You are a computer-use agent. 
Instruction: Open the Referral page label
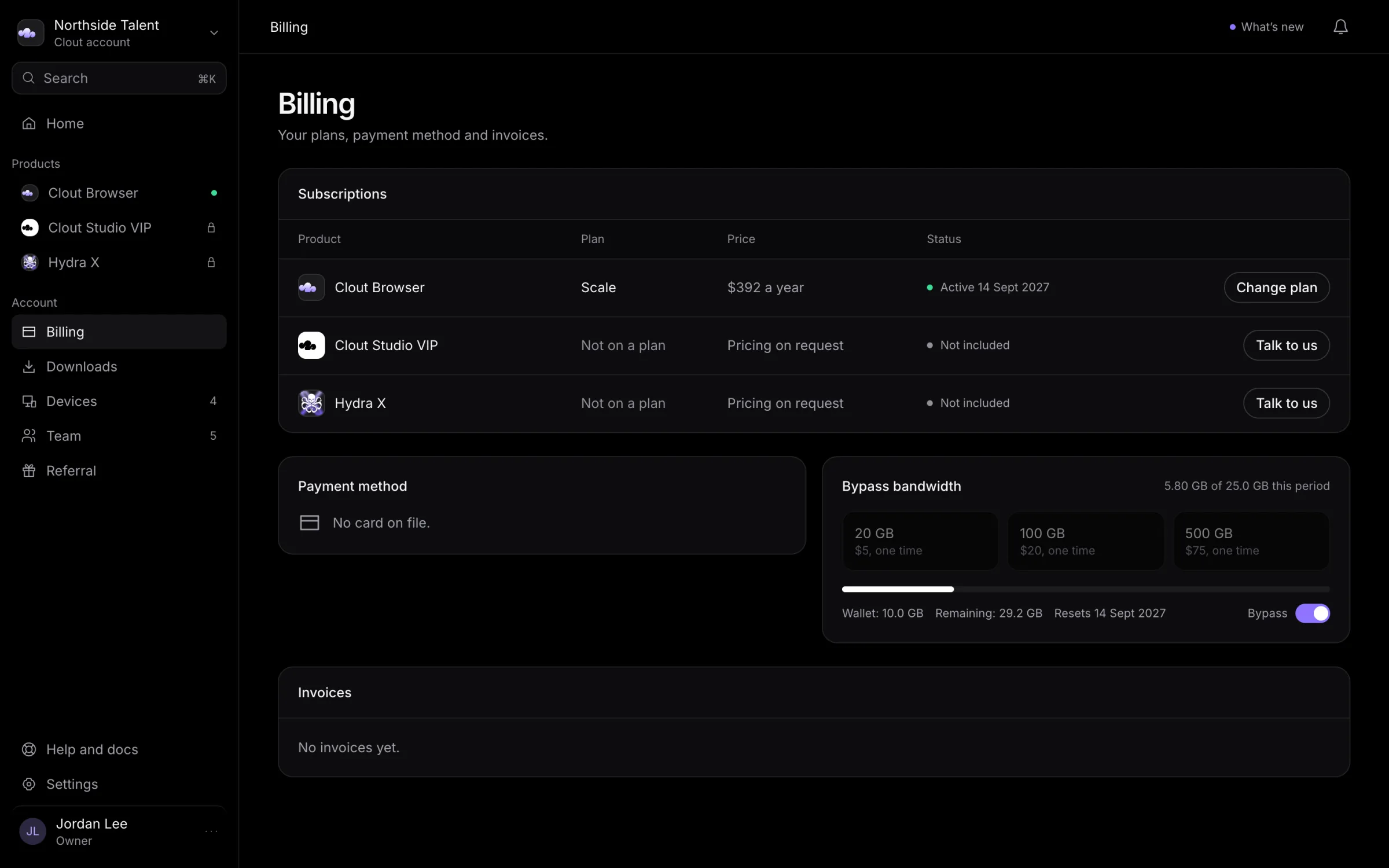71,470
